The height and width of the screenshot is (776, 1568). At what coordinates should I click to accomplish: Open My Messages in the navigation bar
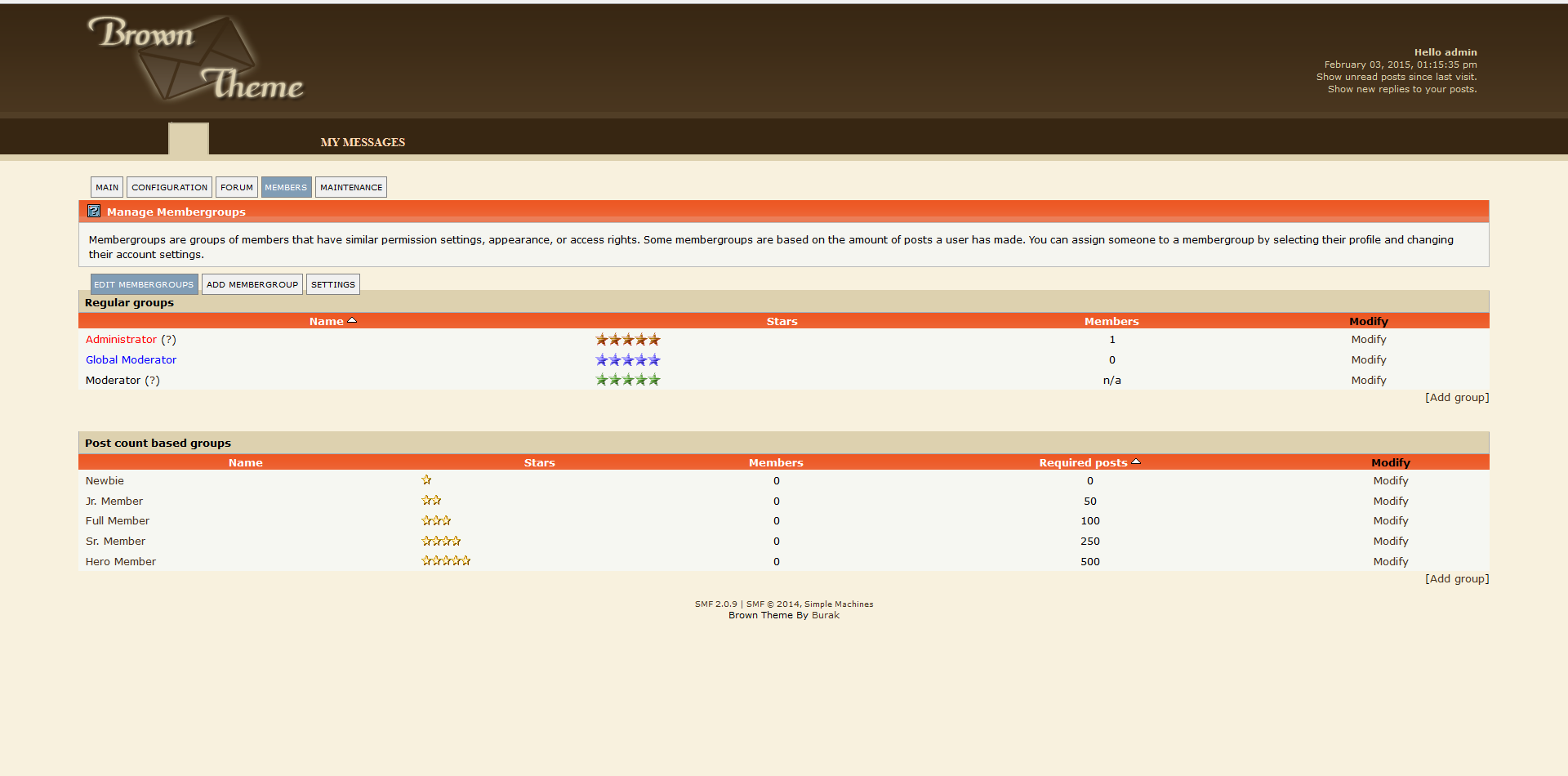(x=363, y=142)
